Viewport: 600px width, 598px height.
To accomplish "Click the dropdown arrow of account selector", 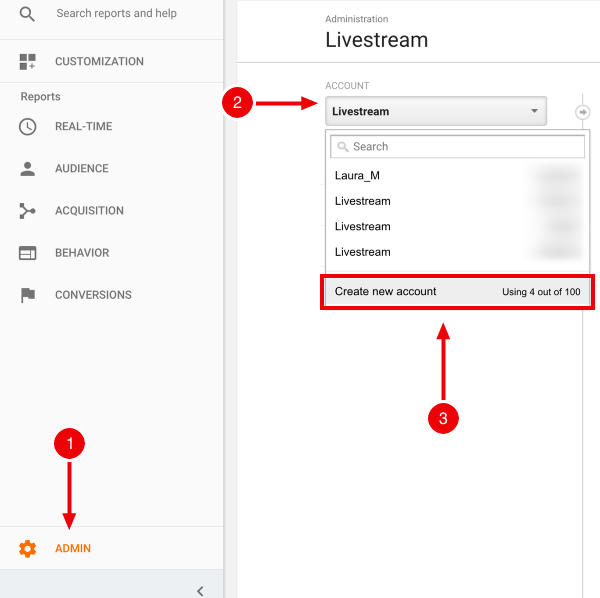I will coord(534,111).
